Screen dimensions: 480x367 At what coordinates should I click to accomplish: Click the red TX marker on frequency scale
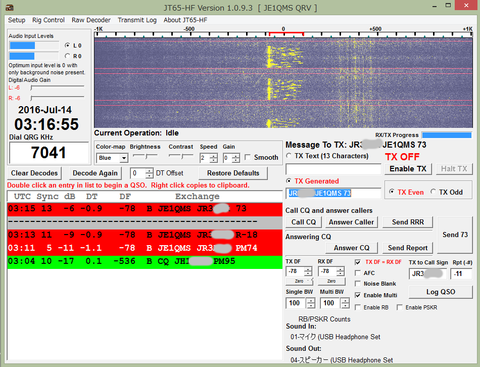click(x=286, y=33)
